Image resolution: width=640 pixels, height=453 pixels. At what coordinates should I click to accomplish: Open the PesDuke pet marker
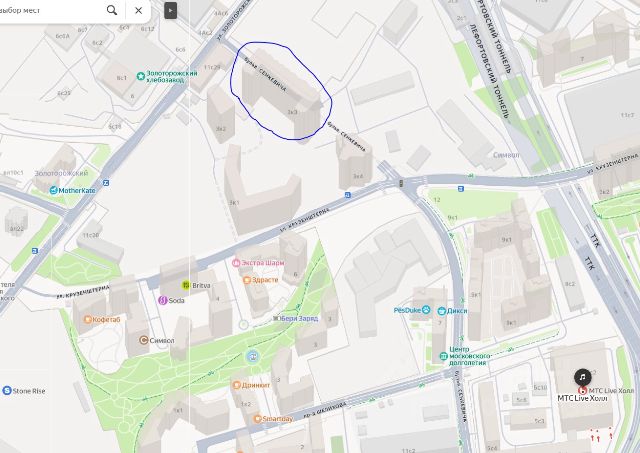(426, 310)
